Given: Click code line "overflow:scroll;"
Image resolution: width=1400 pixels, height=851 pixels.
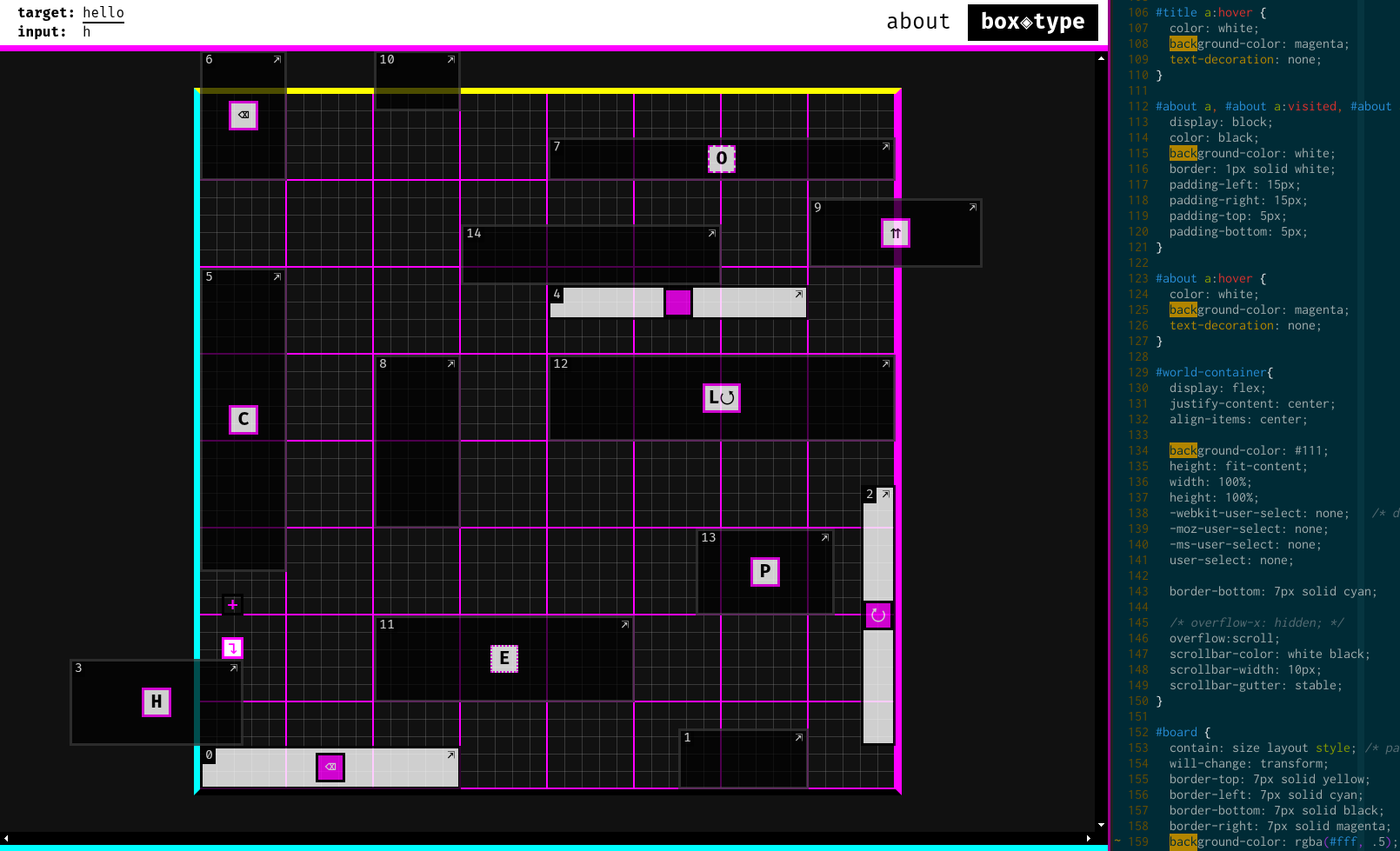Looking at the screenshot, I should 1224,639.
